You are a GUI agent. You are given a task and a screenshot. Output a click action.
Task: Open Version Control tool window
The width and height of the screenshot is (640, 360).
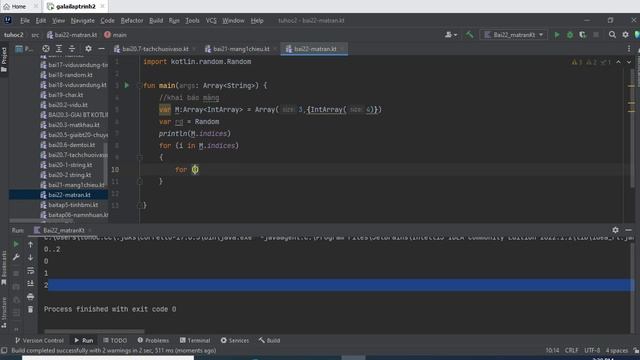click(x=39, y=340)
